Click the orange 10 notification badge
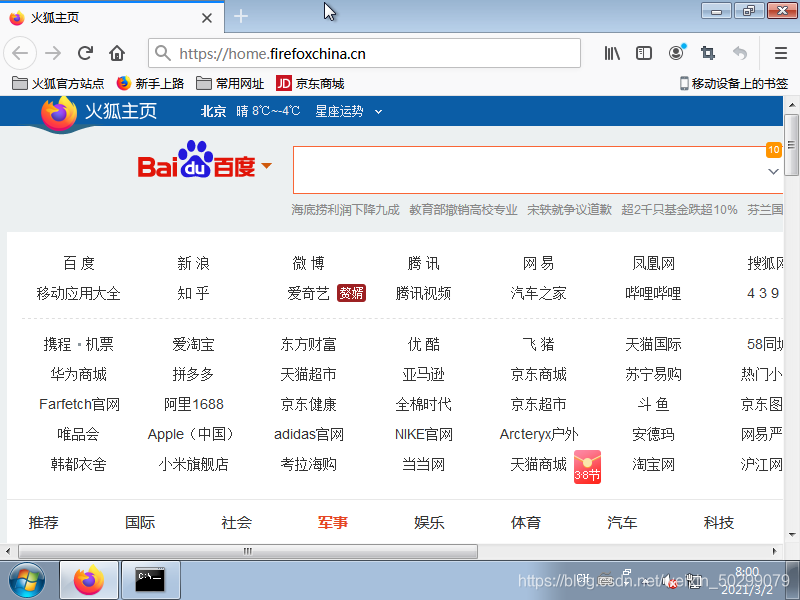Viewport: 800px width, 600px height. 773,149
